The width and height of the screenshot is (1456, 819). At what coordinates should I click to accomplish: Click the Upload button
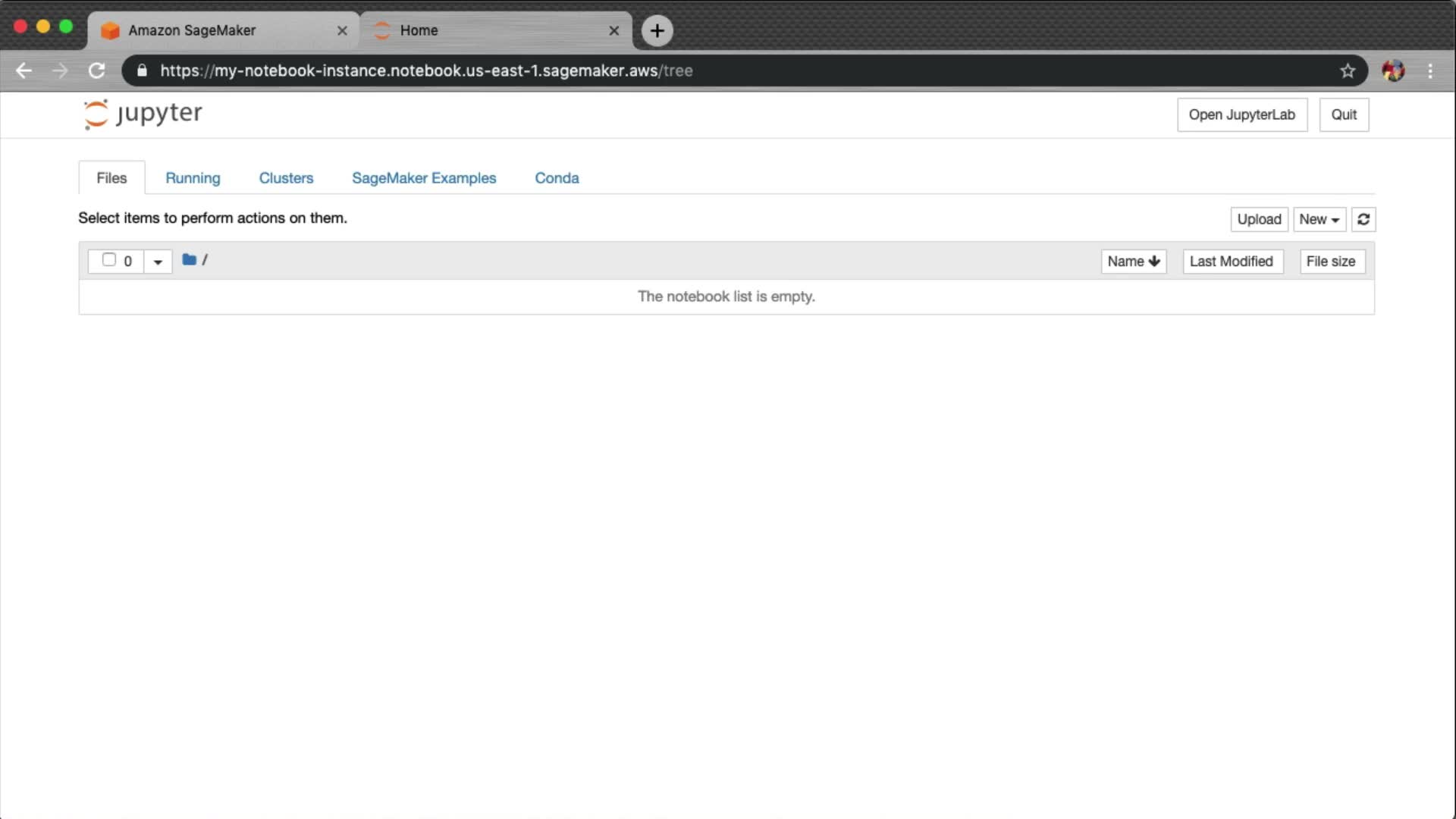point(1259,219)
